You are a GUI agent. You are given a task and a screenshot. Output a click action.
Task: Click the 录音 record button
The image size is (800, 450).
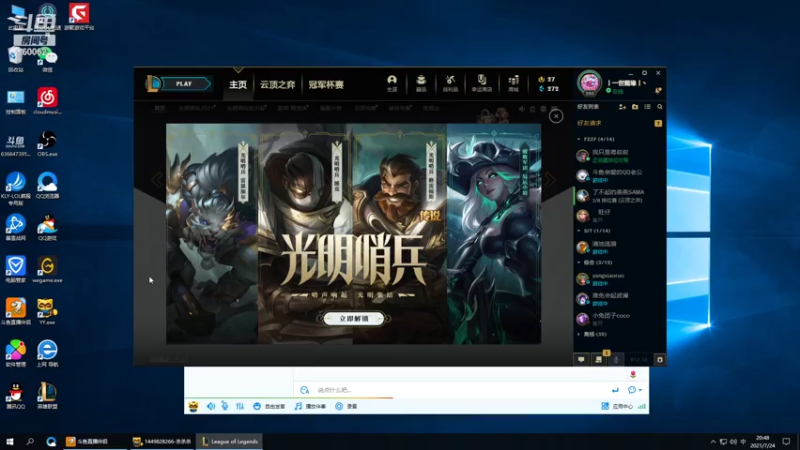(346, 407)
